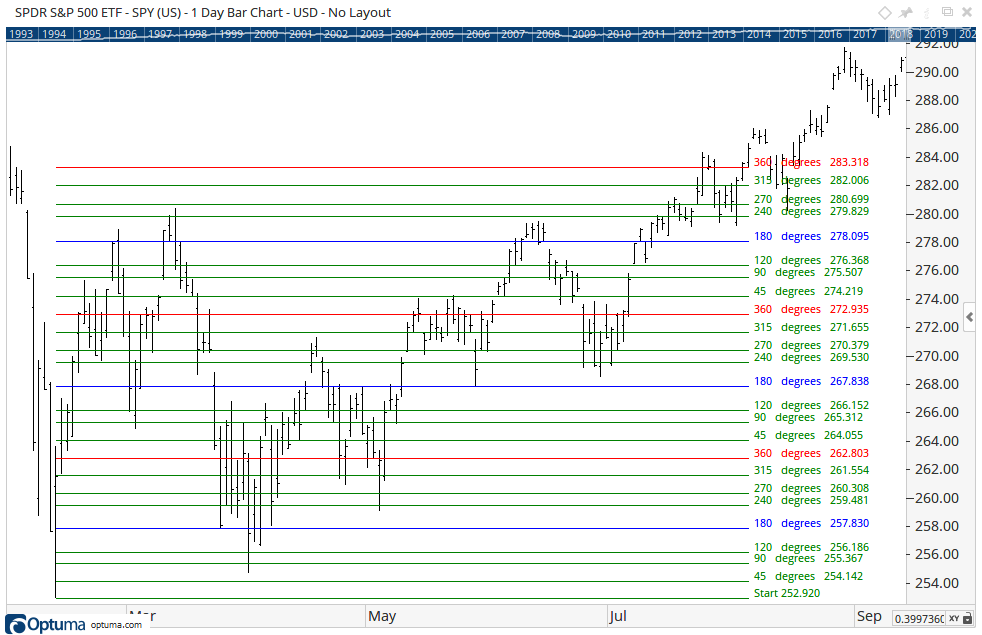
Task: Select the '315 degrees 282.006' level label
Action: click(x=811, y=180)
